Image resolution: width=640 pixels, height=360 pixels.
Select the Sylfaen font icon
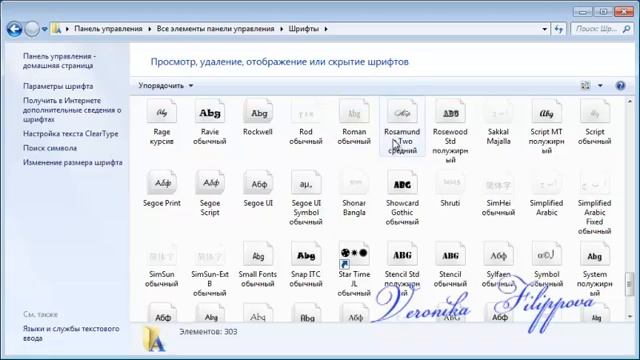click(498, 254)
